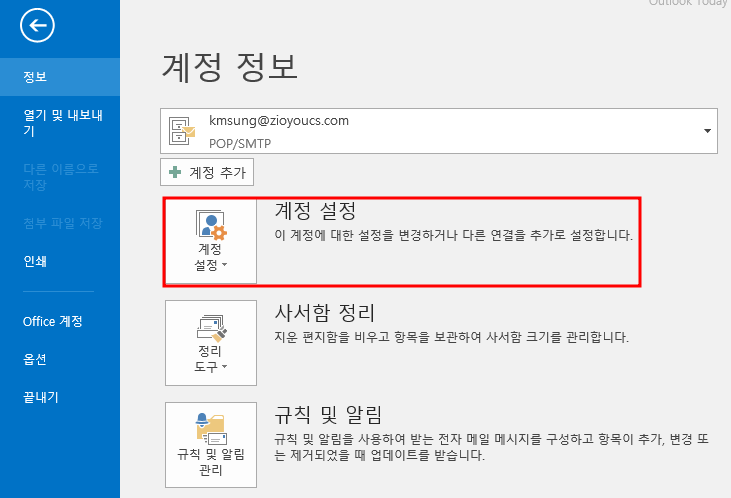The image size is (731, 498).
Task: Select the 정보 sidebar tab
Action: (x=60, y=77)
